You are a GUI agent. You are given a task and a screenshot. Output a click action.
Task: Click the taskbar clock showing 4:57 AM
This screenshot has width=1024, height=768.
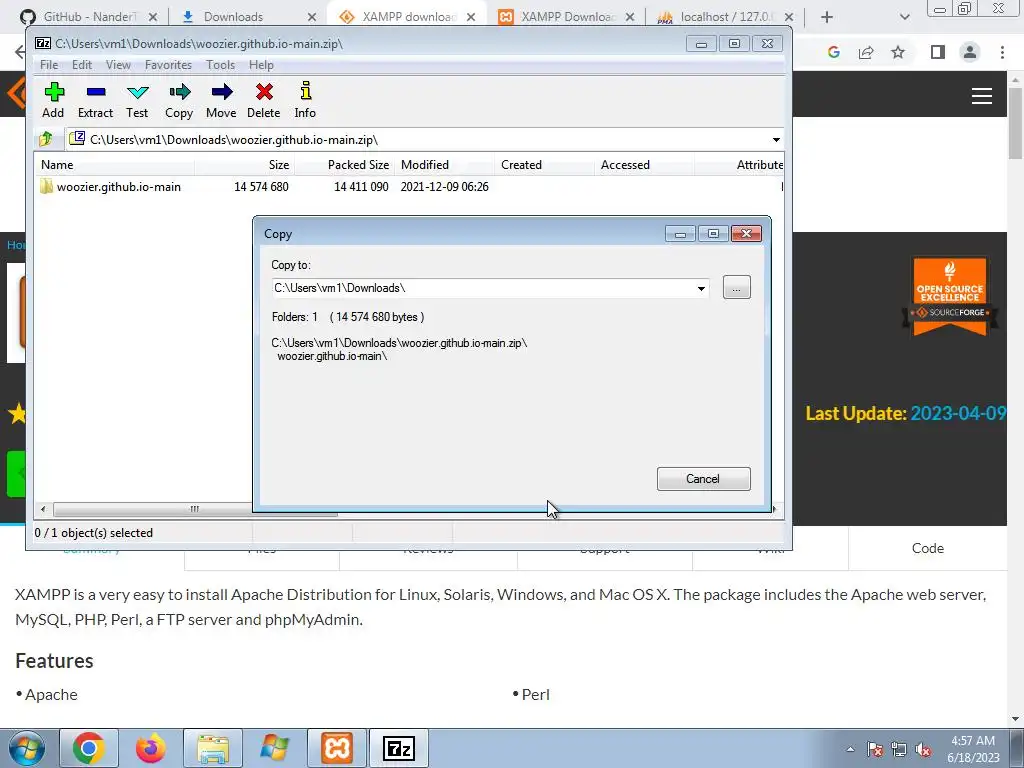[x=973, y=749]
